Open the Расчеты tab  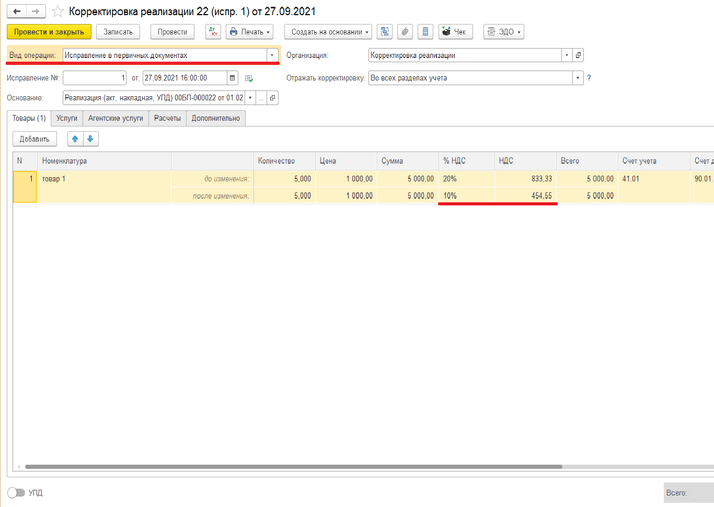168,118
